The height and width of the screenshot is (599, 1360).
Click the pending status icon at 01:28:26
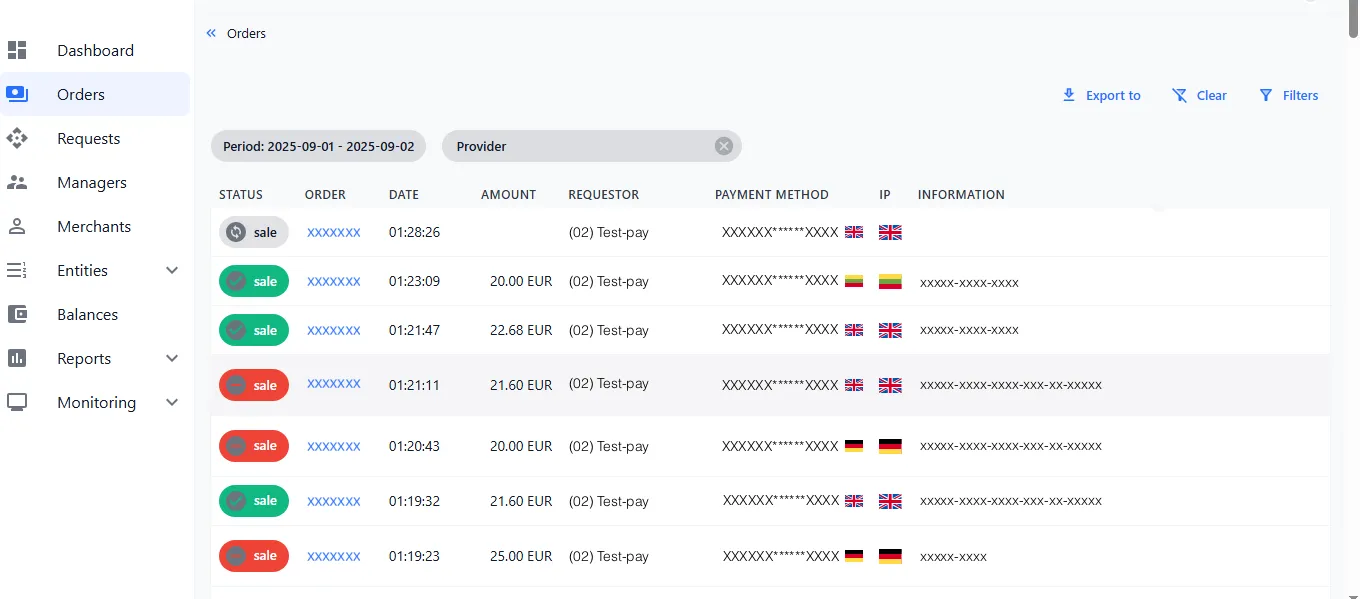(x=236, y=232)
